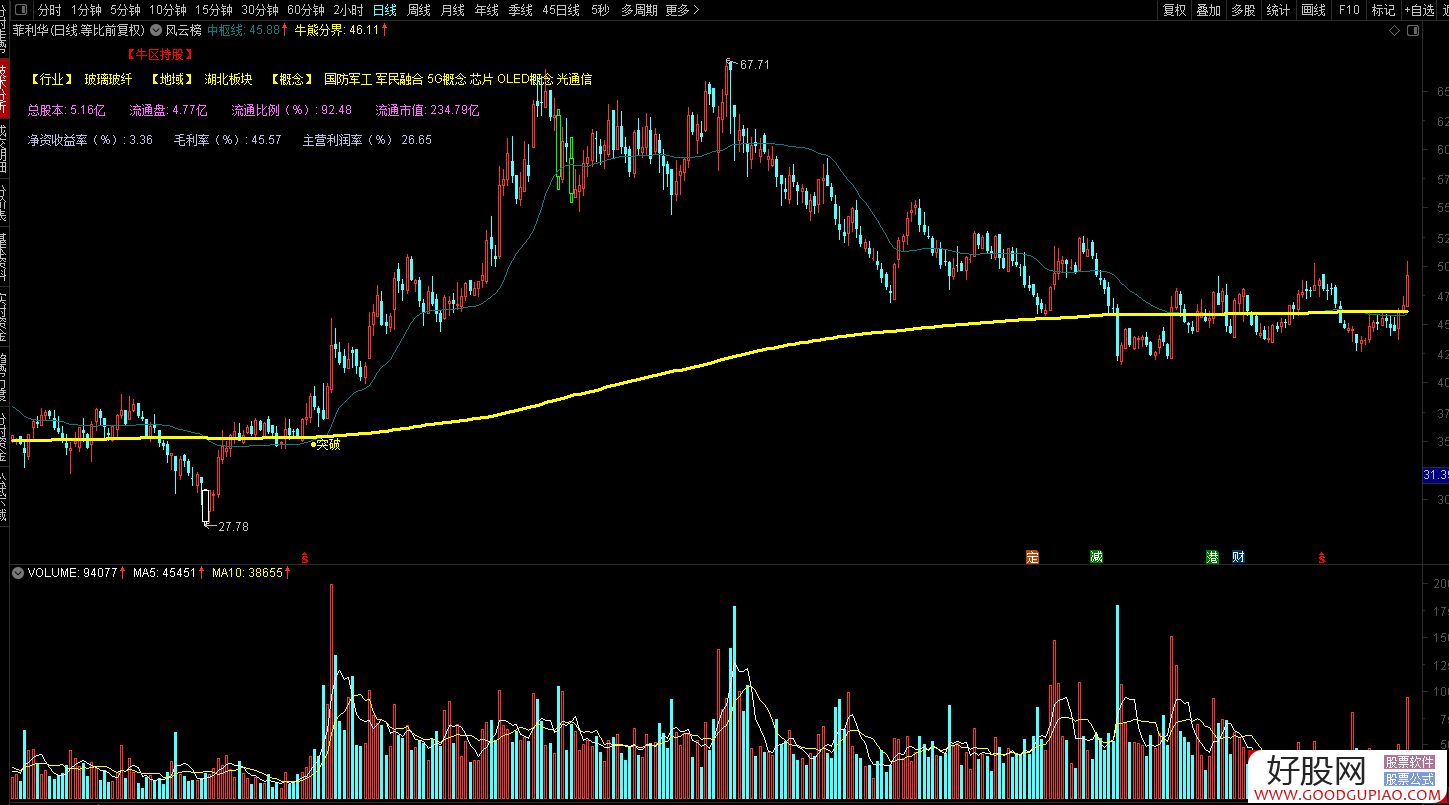Viewport: 1449px width, 805px height.
Task: Switch to the 1分钟 timeframe
Action: pos(87,10)
